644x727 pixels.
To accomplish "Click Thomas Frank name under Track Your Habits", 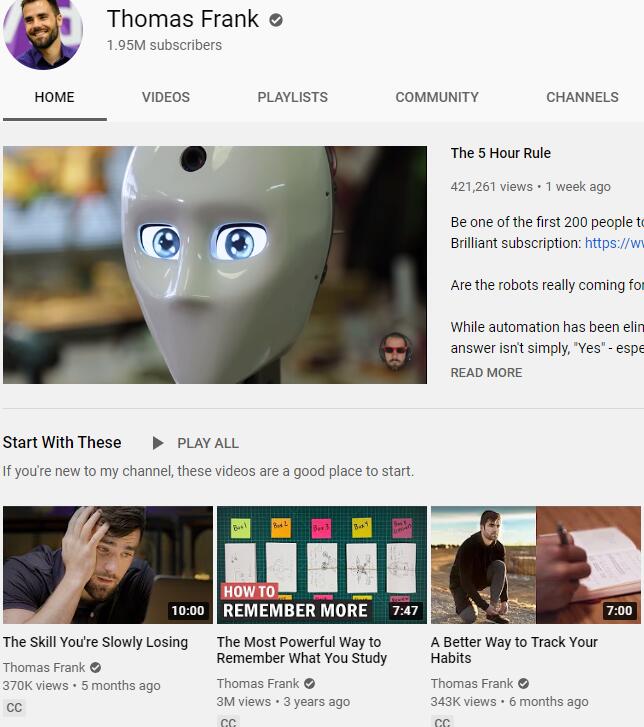I will click(472, 684).
